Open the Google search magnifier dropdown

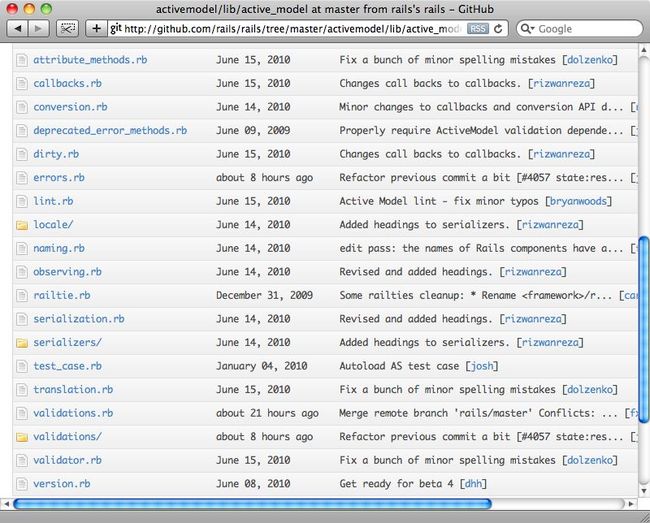pos(527,29)
